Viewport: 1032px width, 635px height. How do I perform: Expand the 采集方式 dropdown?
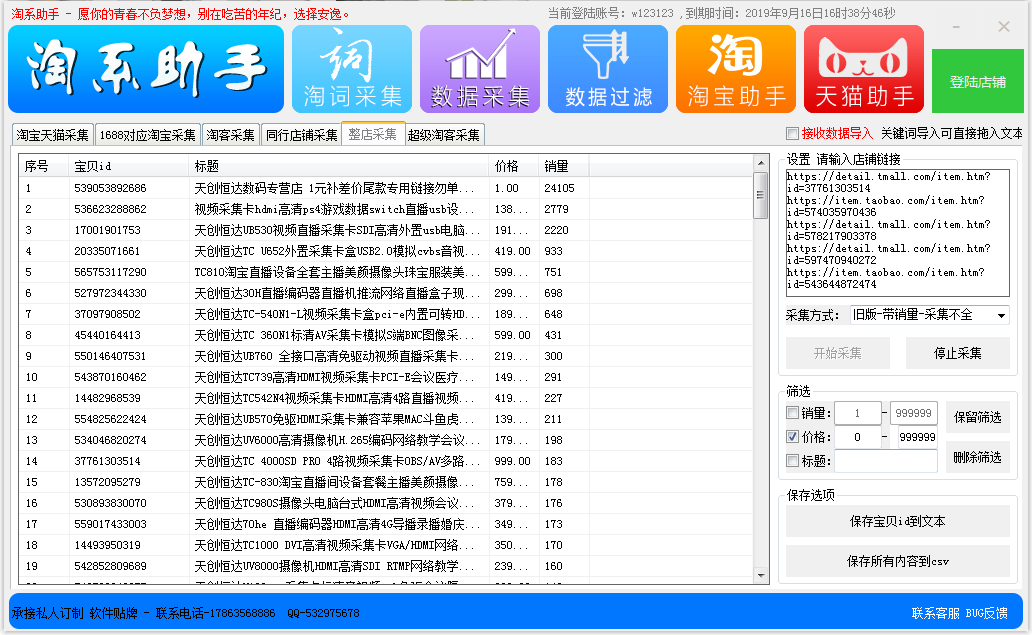1001,316
